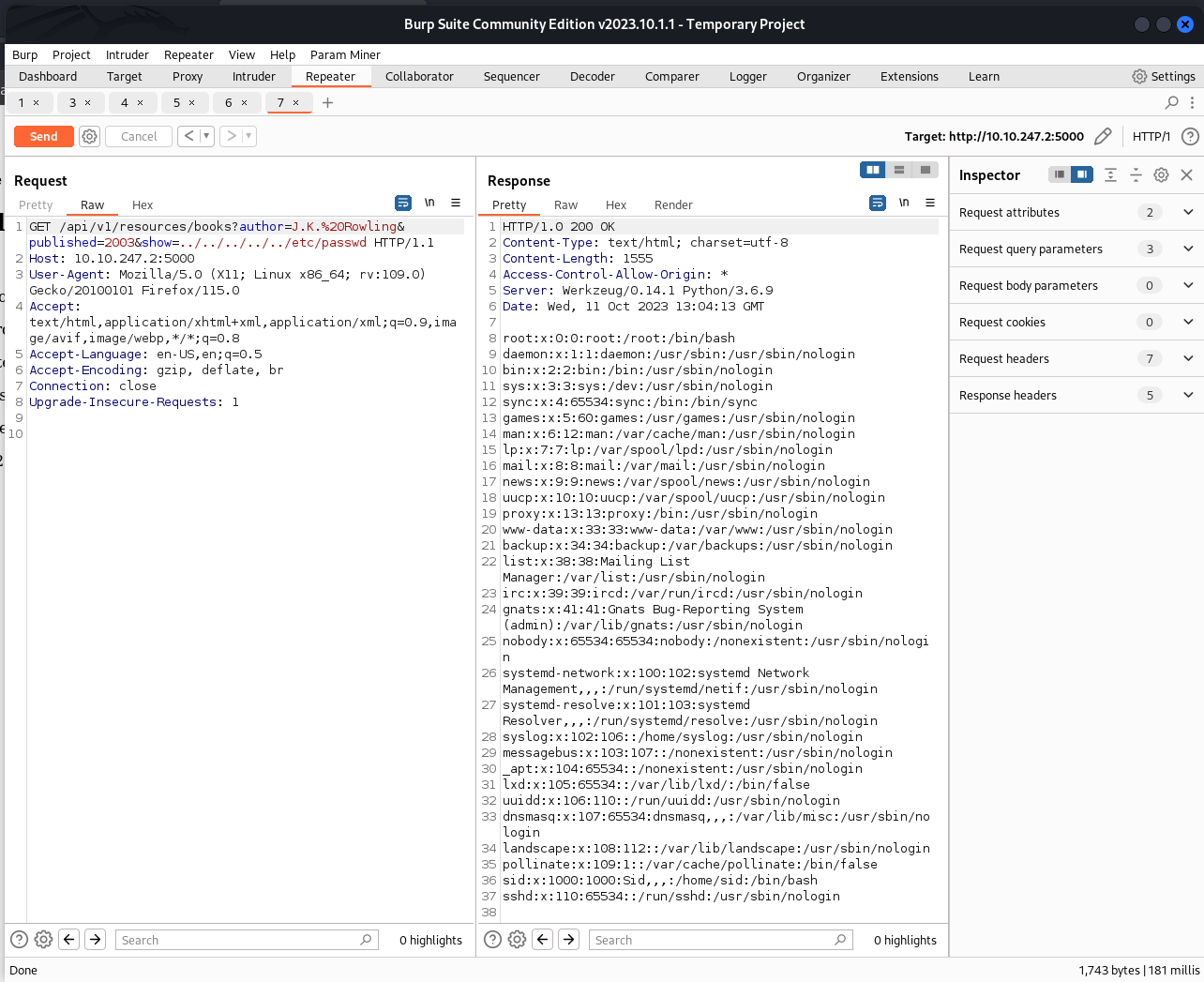
Task: Open response editor hamburger menu
Action: (x=930, y=203)
